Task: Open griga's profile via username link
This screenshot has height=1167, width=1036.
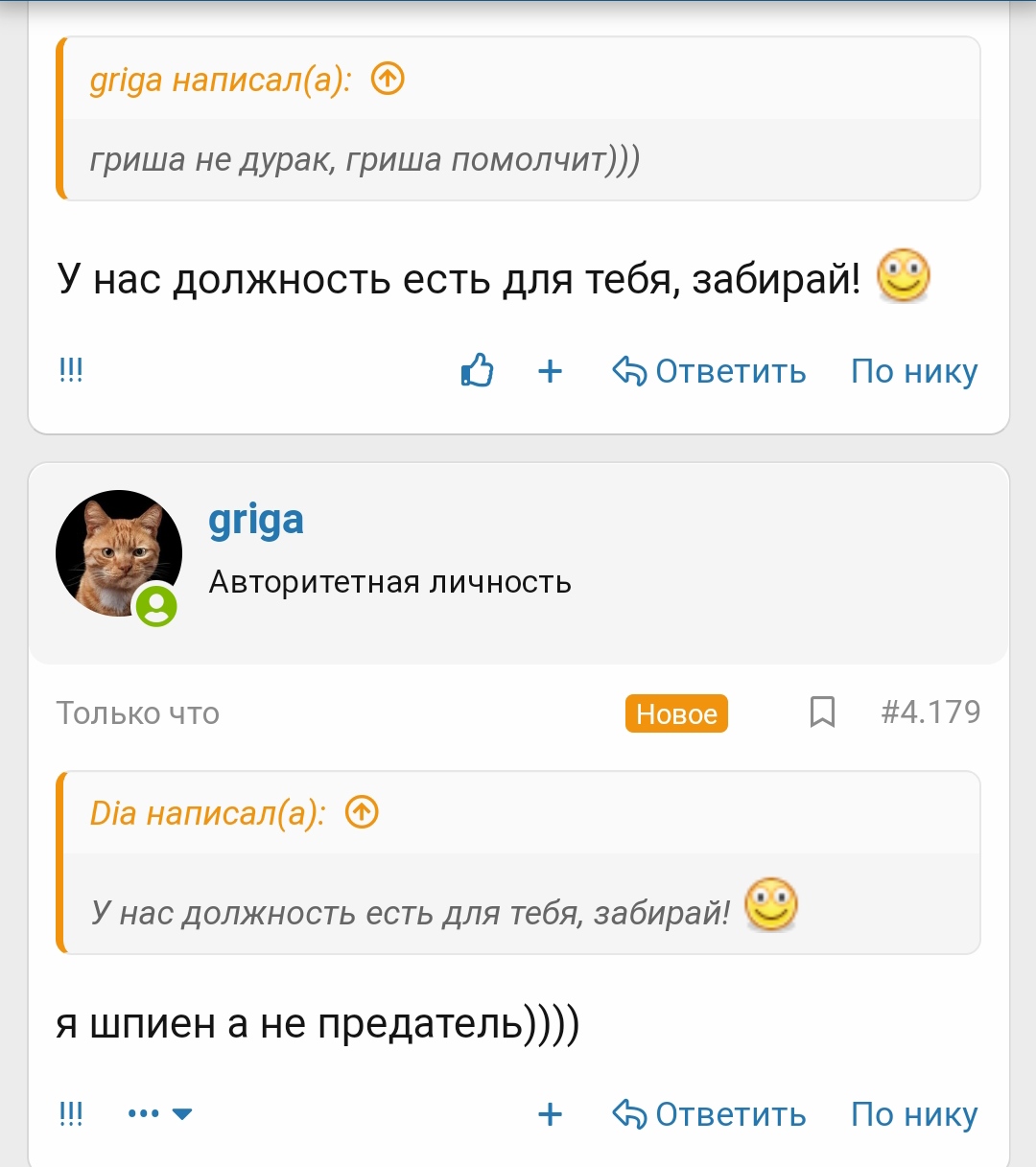Action: click(x=256, y=521)
